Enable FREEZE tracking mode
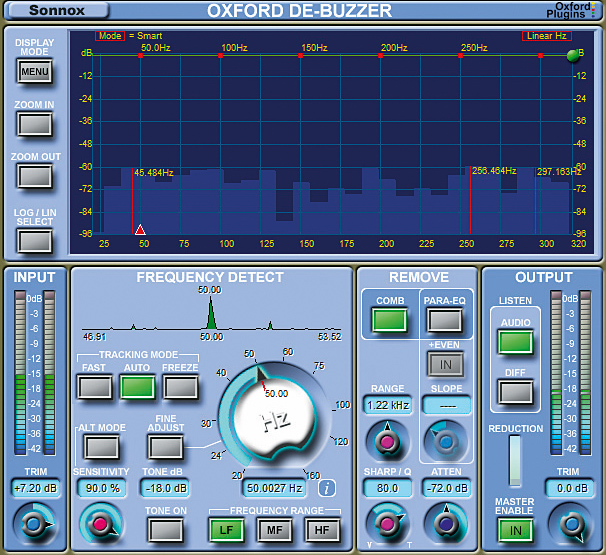The width and height of the screenshot is (606, 555). coord(180,387)
